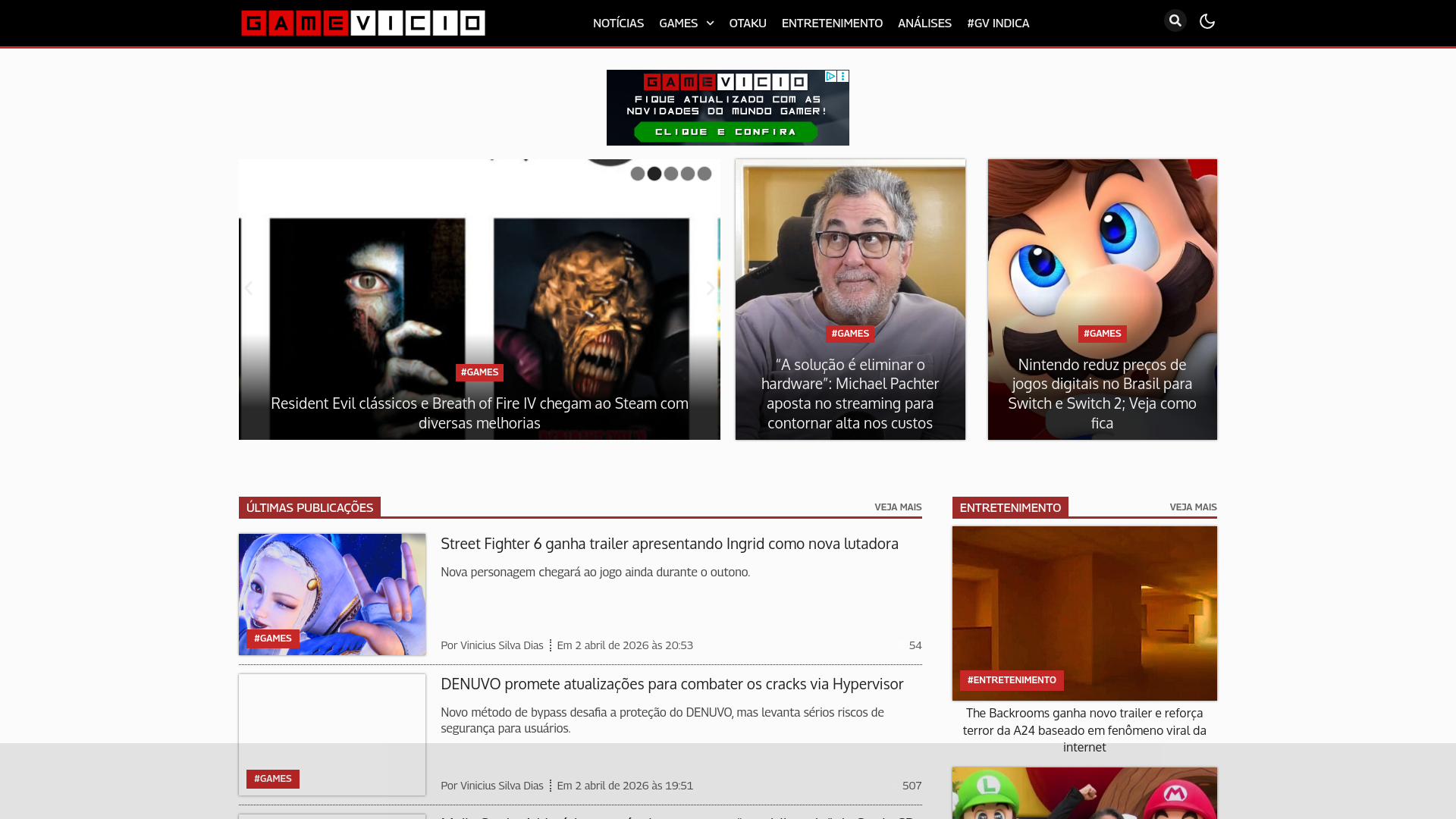This screenshot has height=819, width=1456.
Task: Select fifth carousel indicator dot
Action: (x=704, y=174)
